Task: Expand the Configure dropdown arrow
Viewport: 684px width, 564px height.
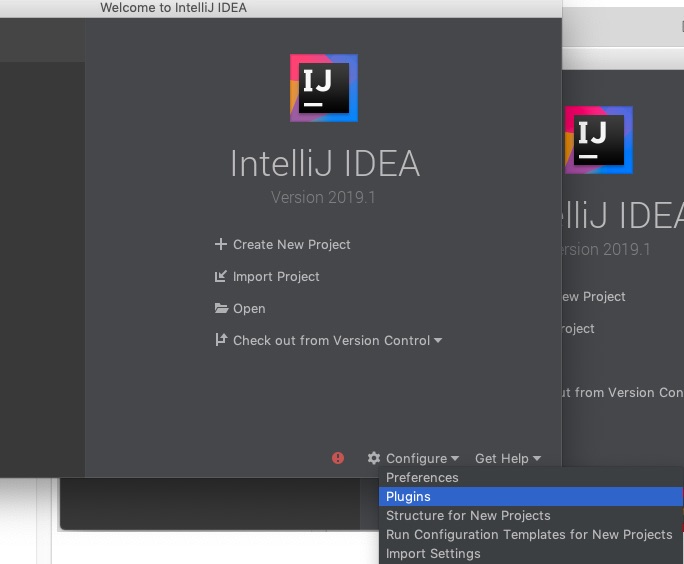Action: (x=455, y=458)
